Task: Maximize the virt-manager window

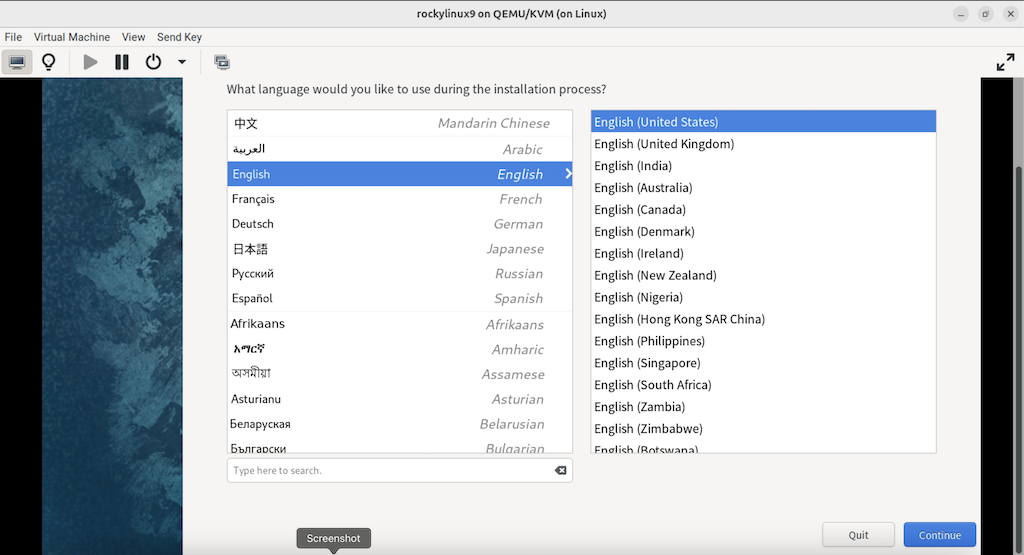Action: tap(985, 14)
